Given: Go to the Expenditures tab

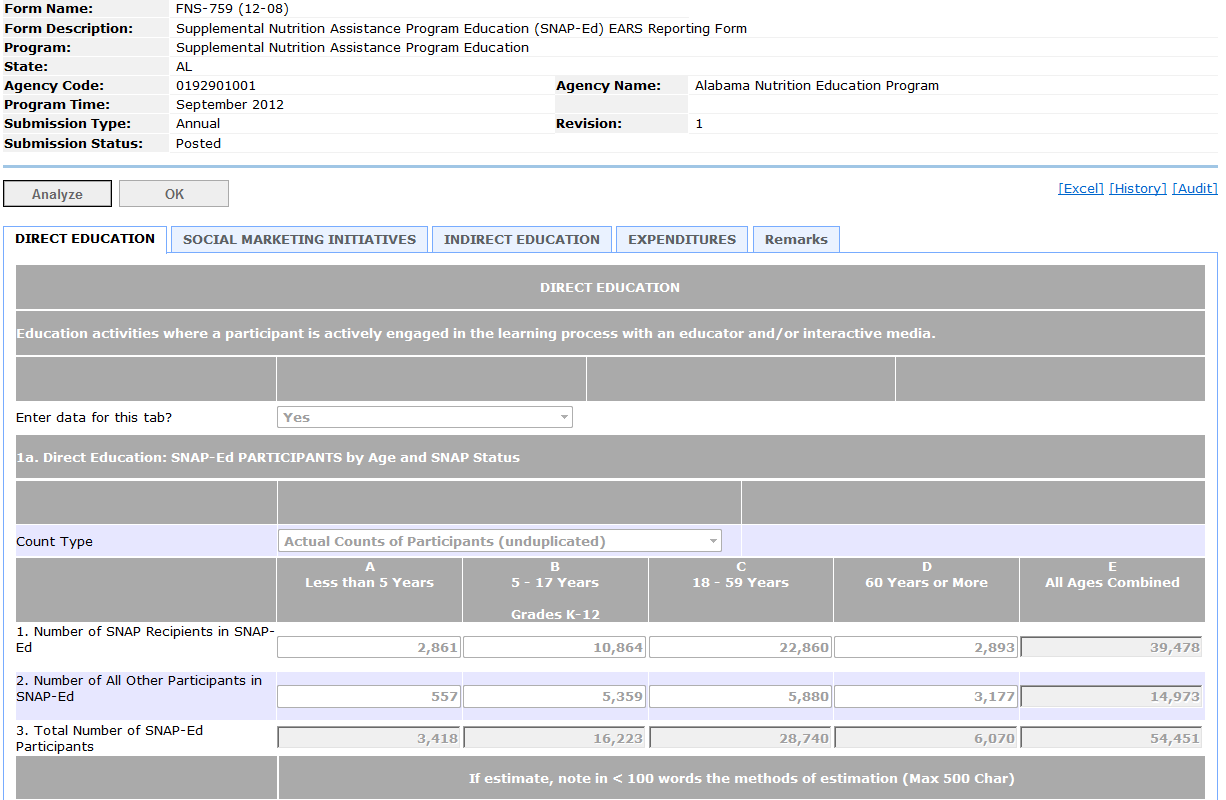Looking at the screenshot, I should 681,240.
